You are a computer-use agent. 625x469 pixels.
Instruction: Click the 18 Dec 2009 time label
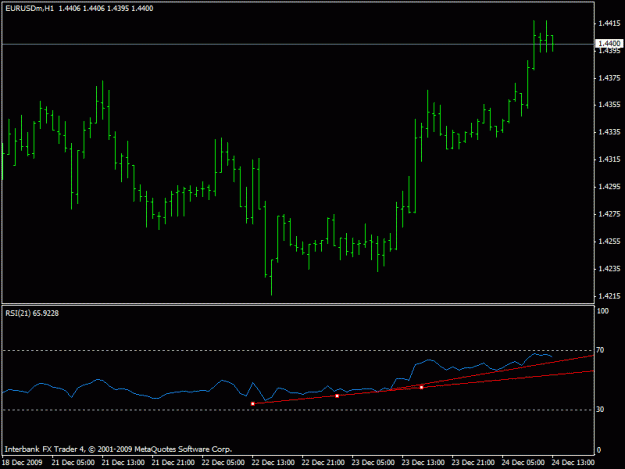pos(22,462)
